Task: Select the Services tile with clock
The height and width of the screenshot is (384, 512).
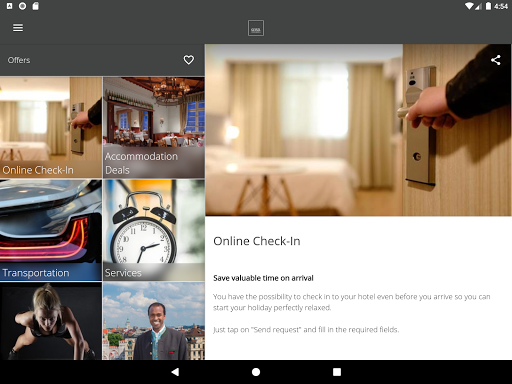Action: tap(154, 230)
